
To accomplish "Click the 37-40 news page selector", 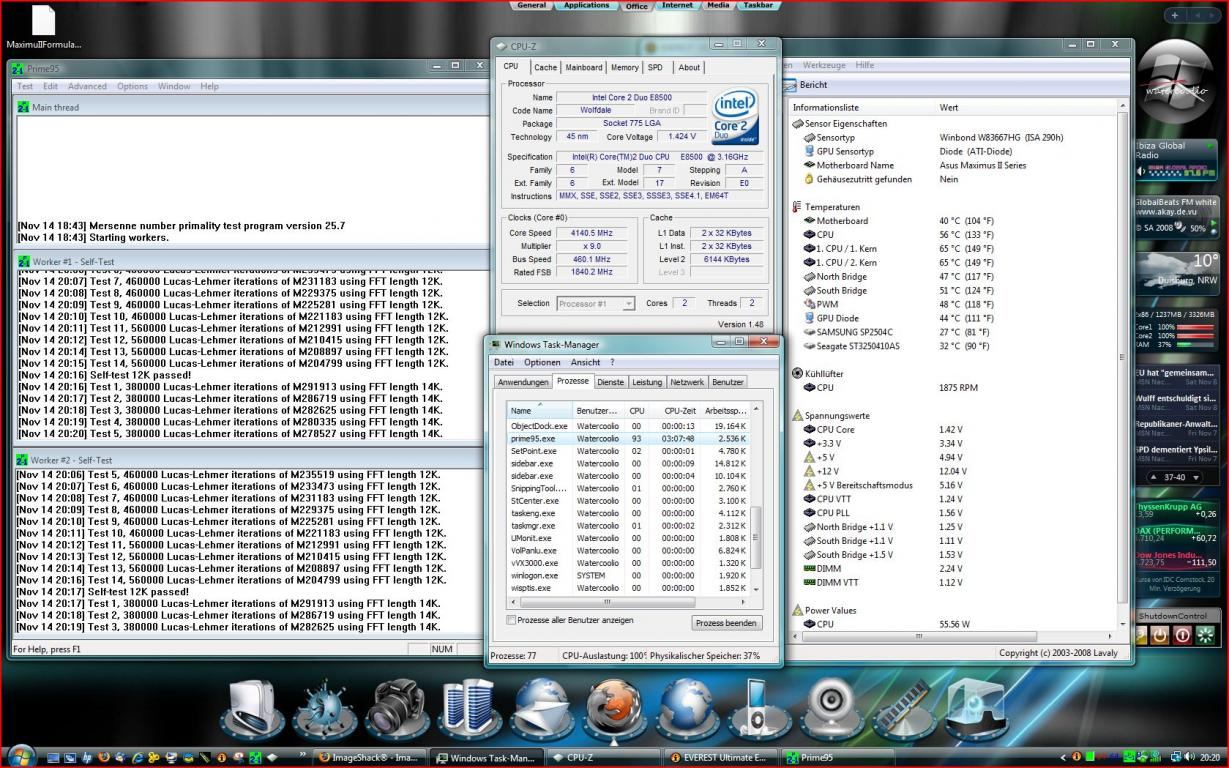I will click(x=1175, y=477).
